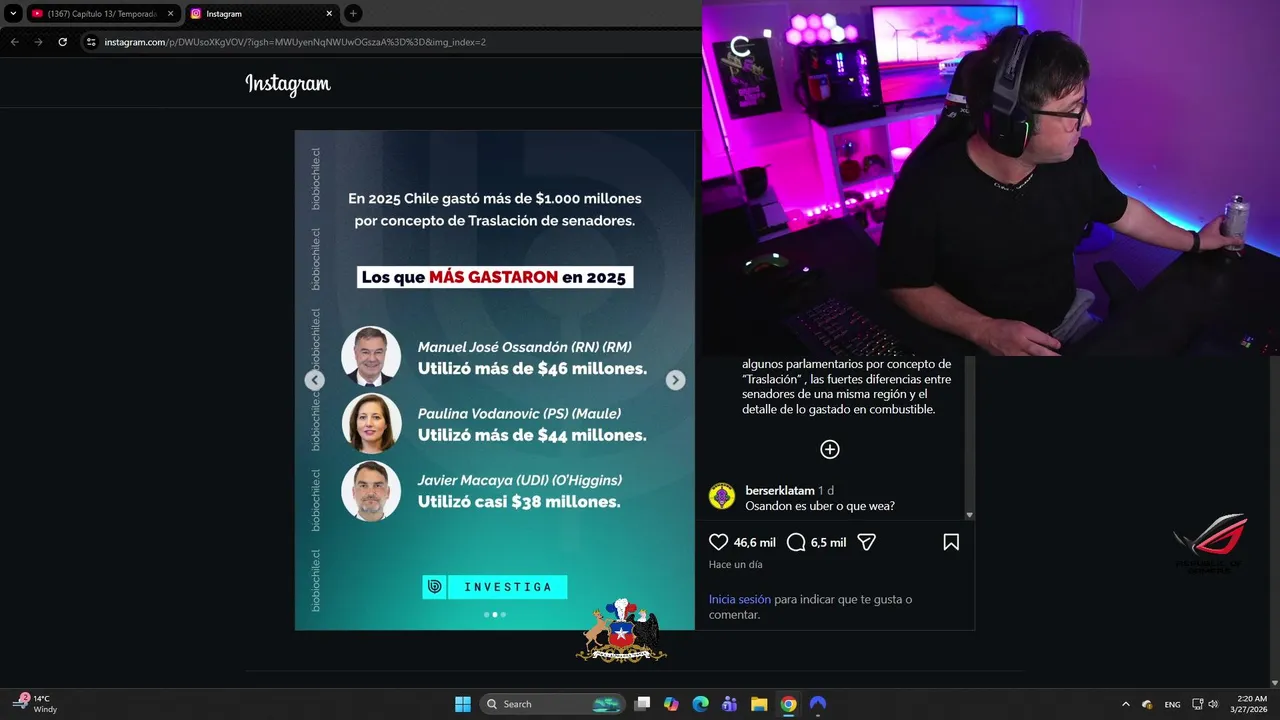Open a new browser tab
1280x720 pixels.
353,13
